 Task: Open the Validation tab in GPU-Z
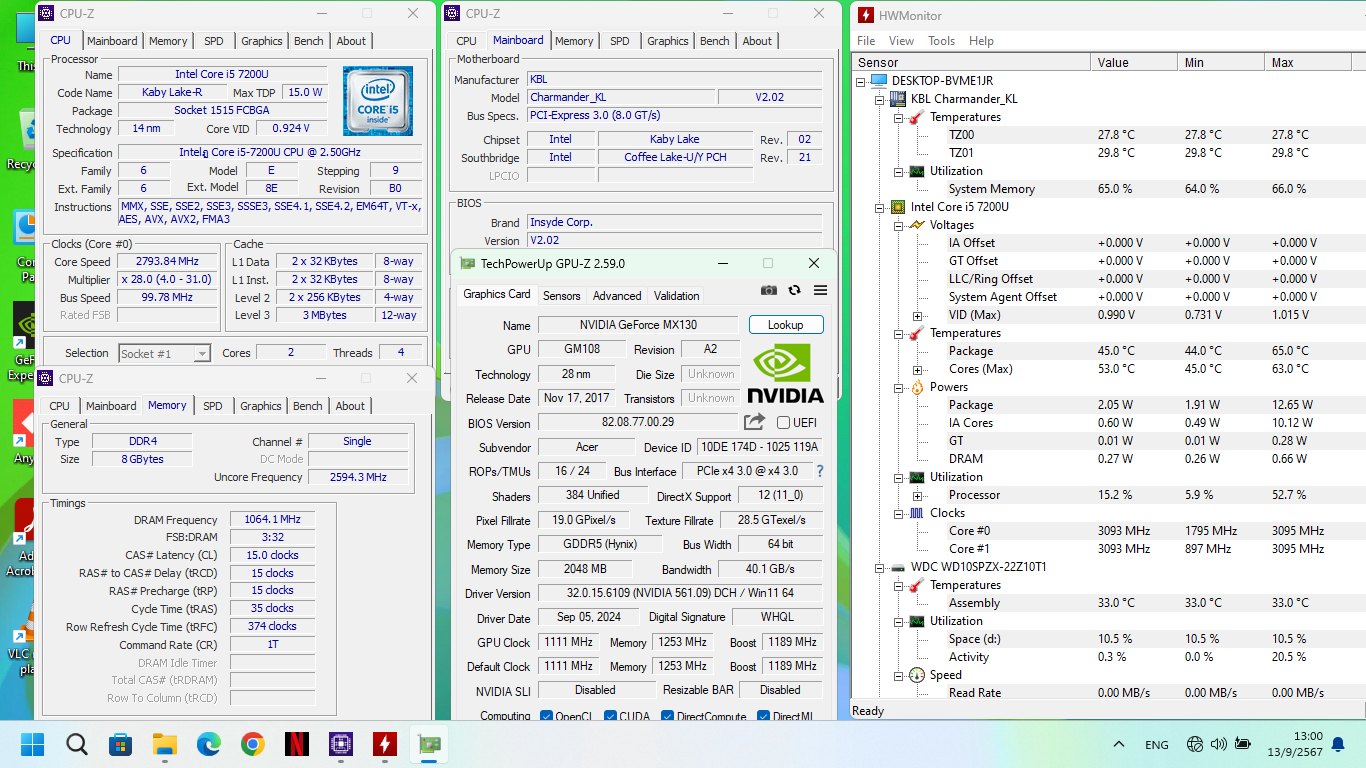(677, 296)
